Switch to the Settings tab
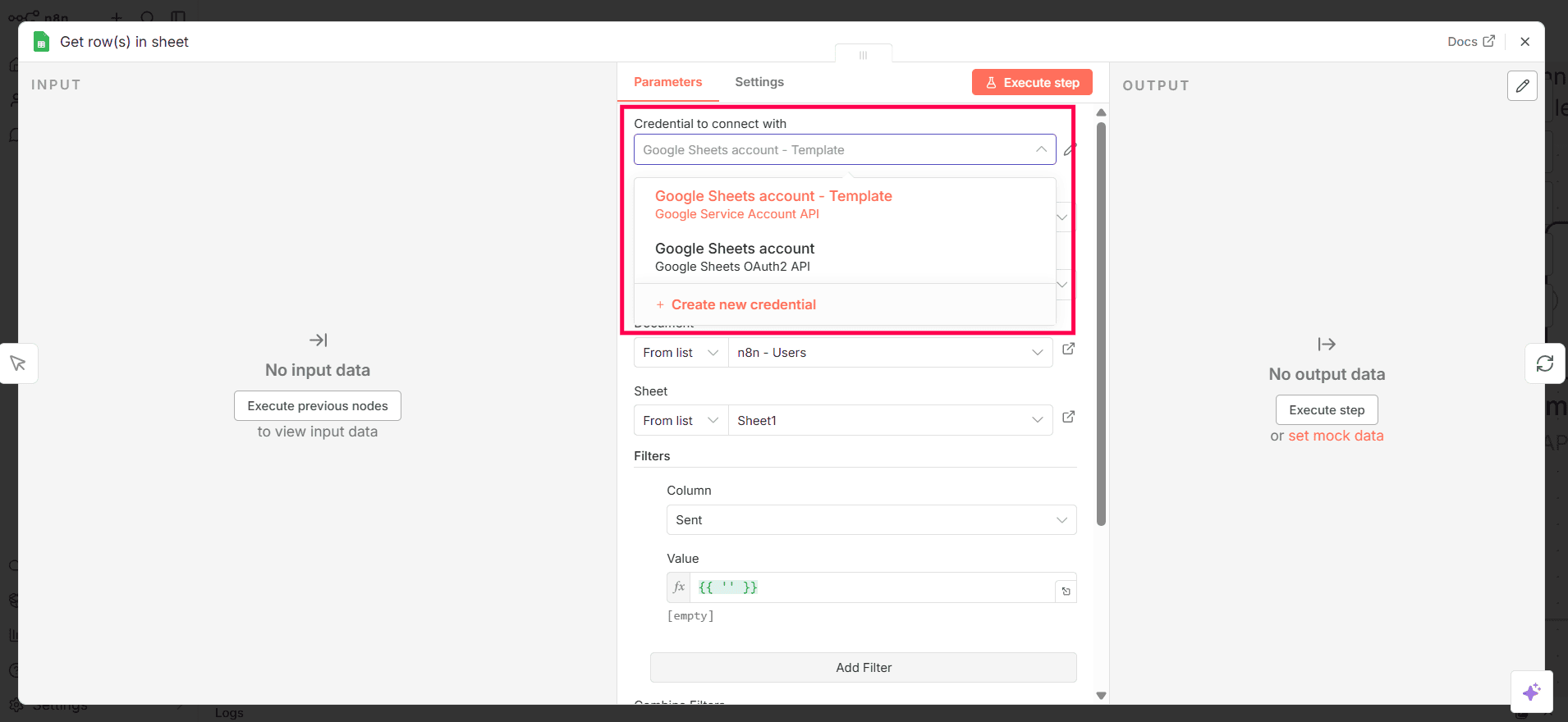Viewport: 1568px width, 722px height. 759,82
